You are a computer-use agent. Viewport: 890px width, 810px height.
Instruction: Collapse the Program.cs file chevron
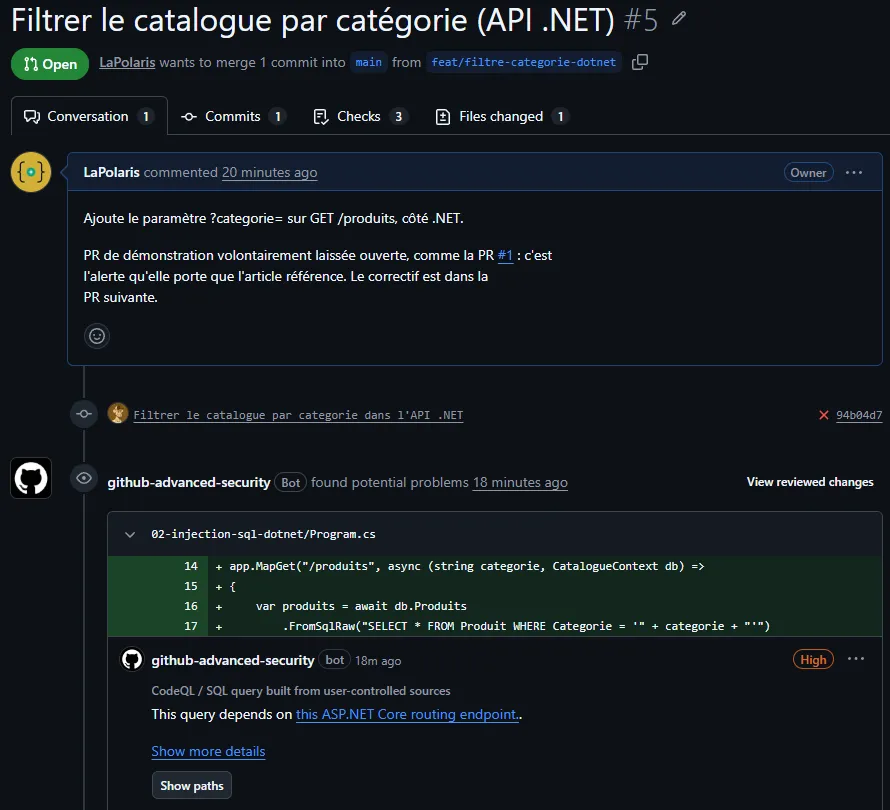130,535
